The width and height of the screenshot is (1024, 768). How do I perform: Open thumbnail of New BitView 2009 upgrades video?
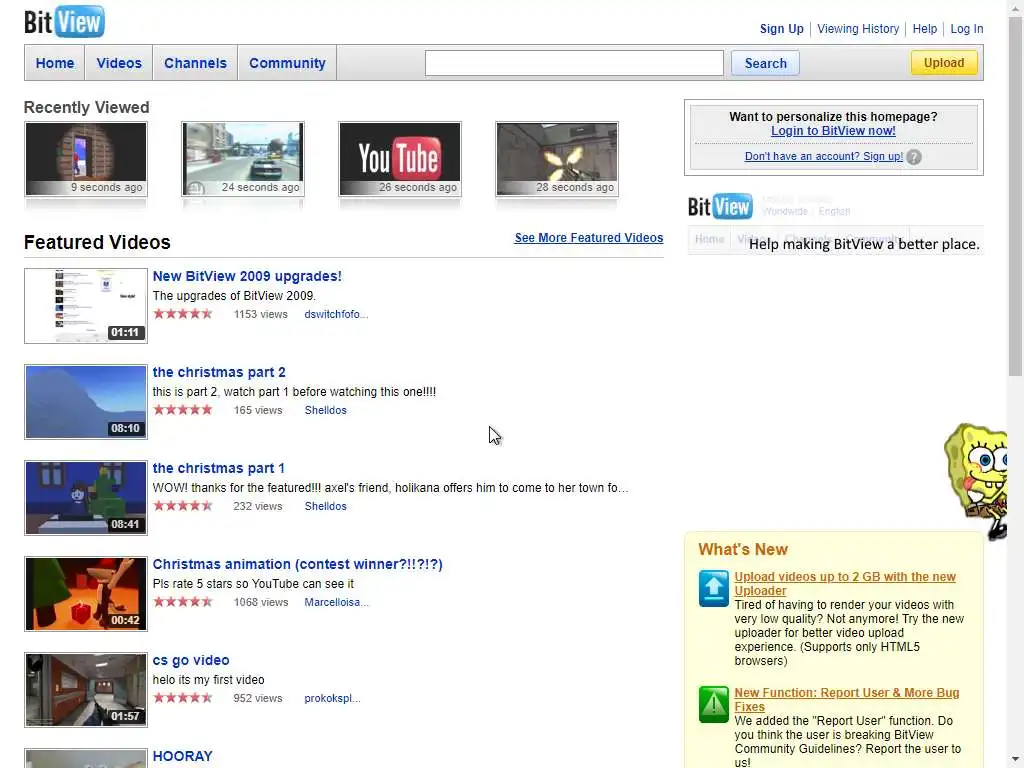[86, 306]
